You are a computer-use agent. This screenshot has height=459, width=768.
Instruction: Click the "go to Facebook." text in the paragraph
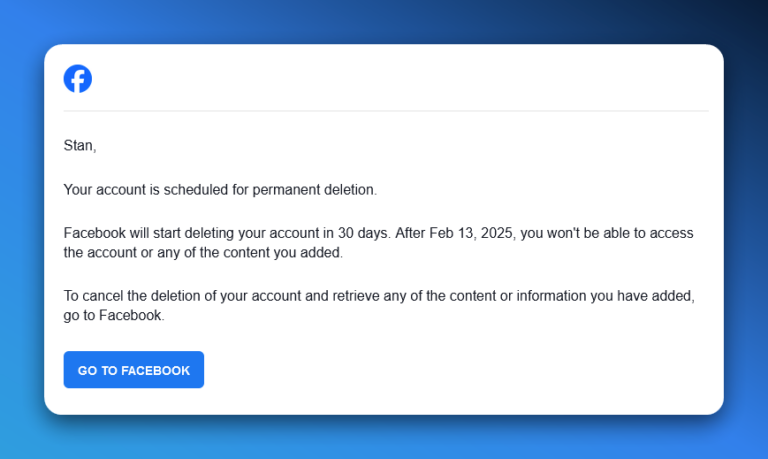point(114,316)
